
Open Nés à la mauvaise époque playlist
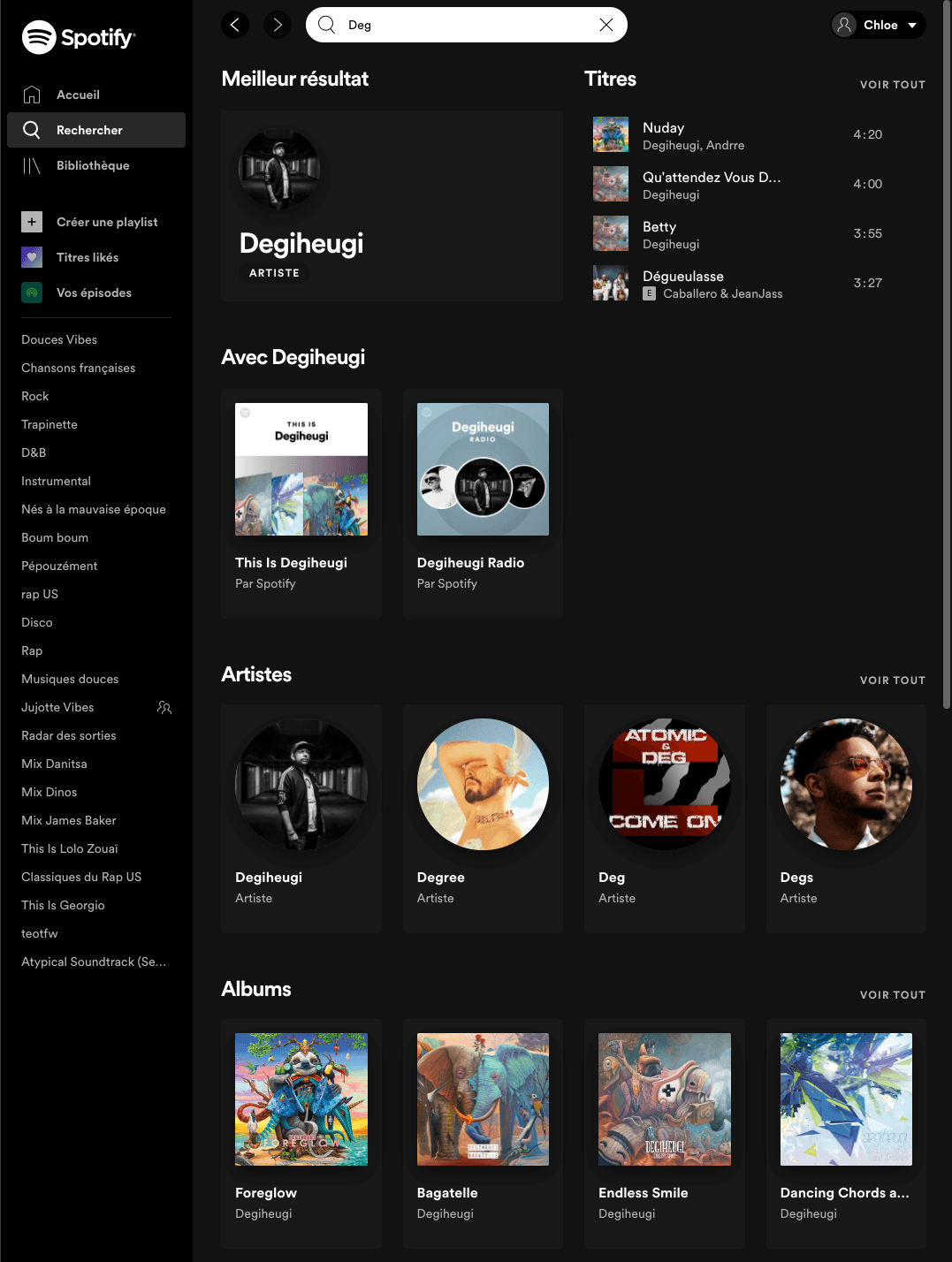(x=94, y=509)
